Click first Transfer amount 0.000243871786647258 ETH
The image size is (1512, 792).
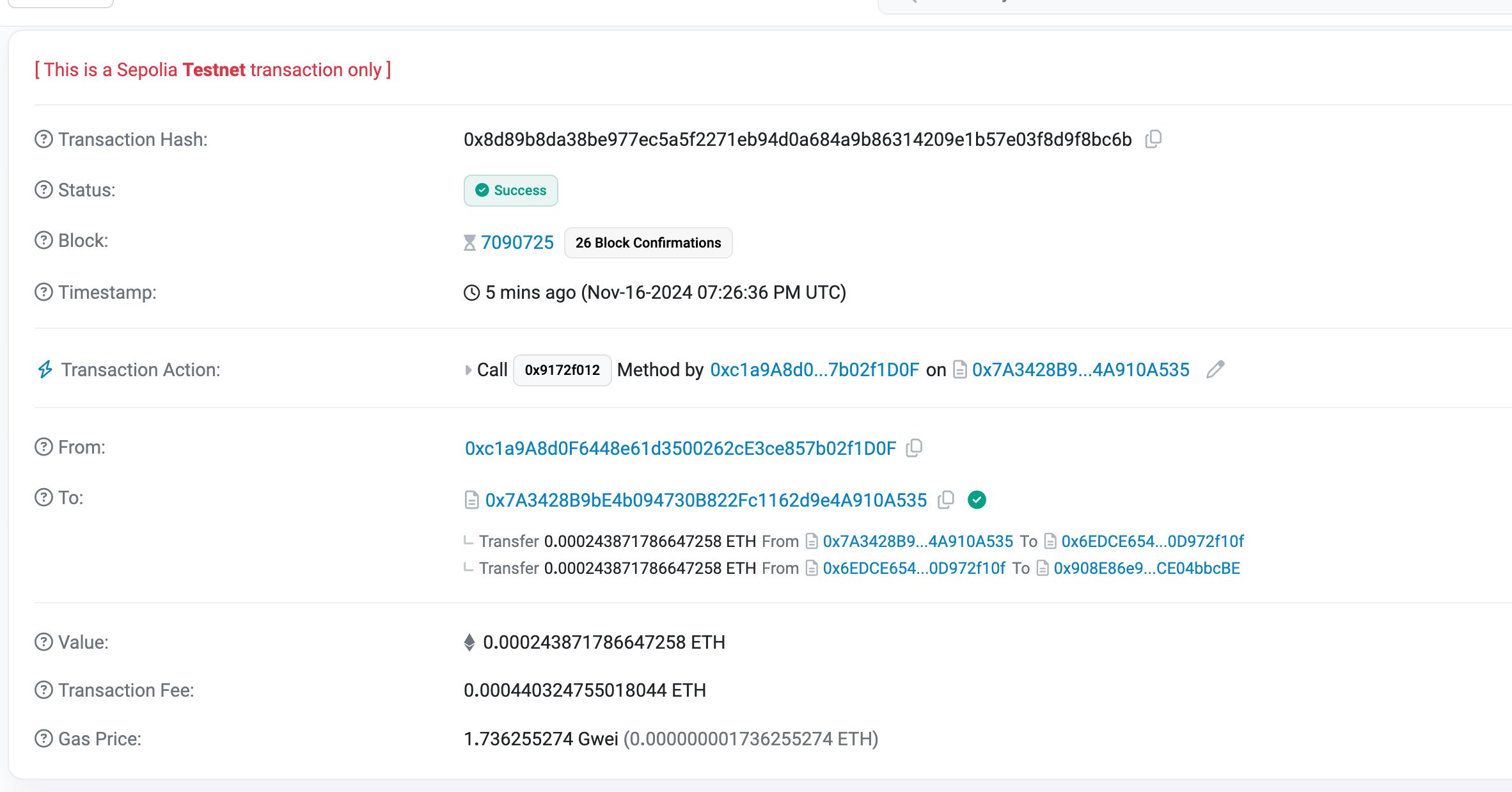(x=650, y=541)
